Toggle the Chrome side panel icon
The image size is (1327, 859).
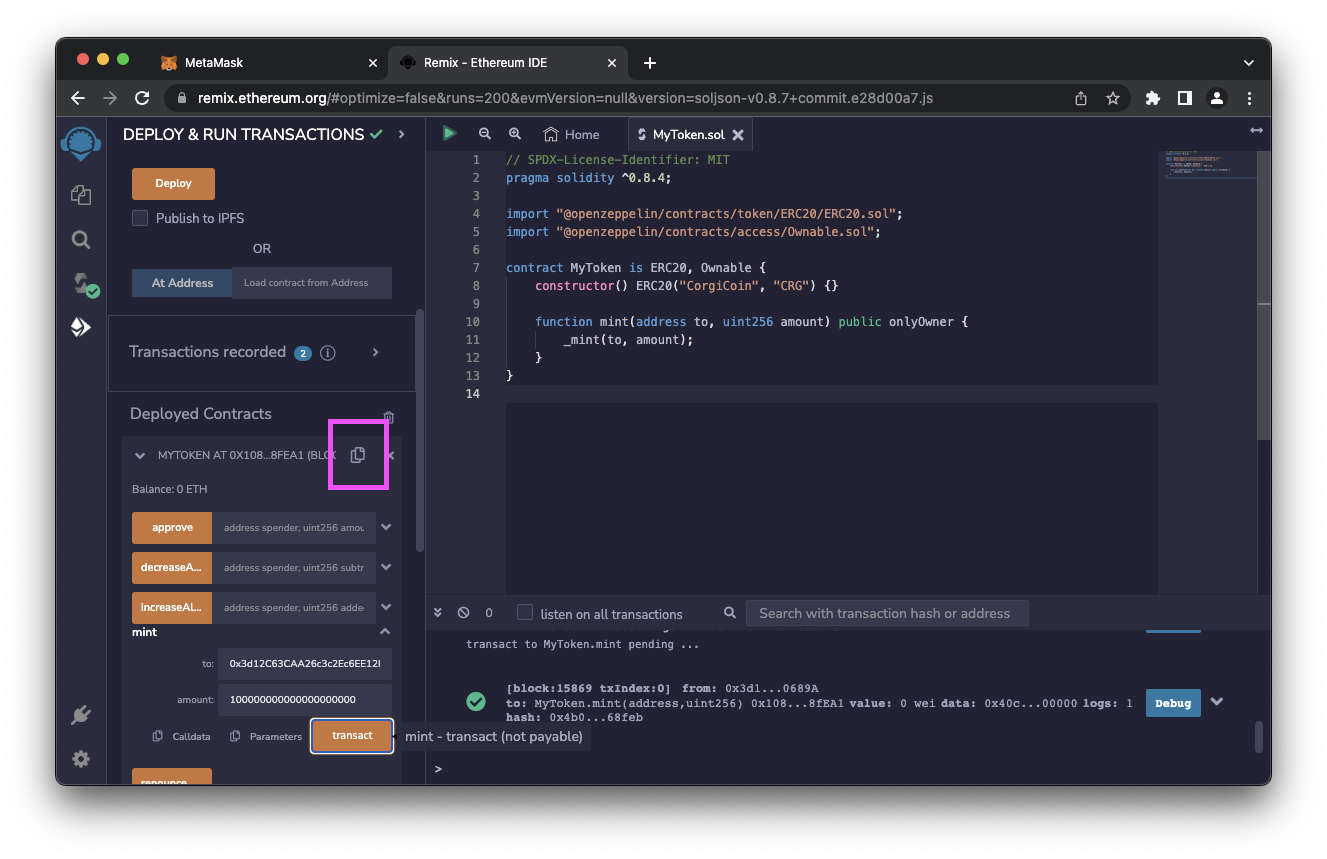tap(1185, 98)
